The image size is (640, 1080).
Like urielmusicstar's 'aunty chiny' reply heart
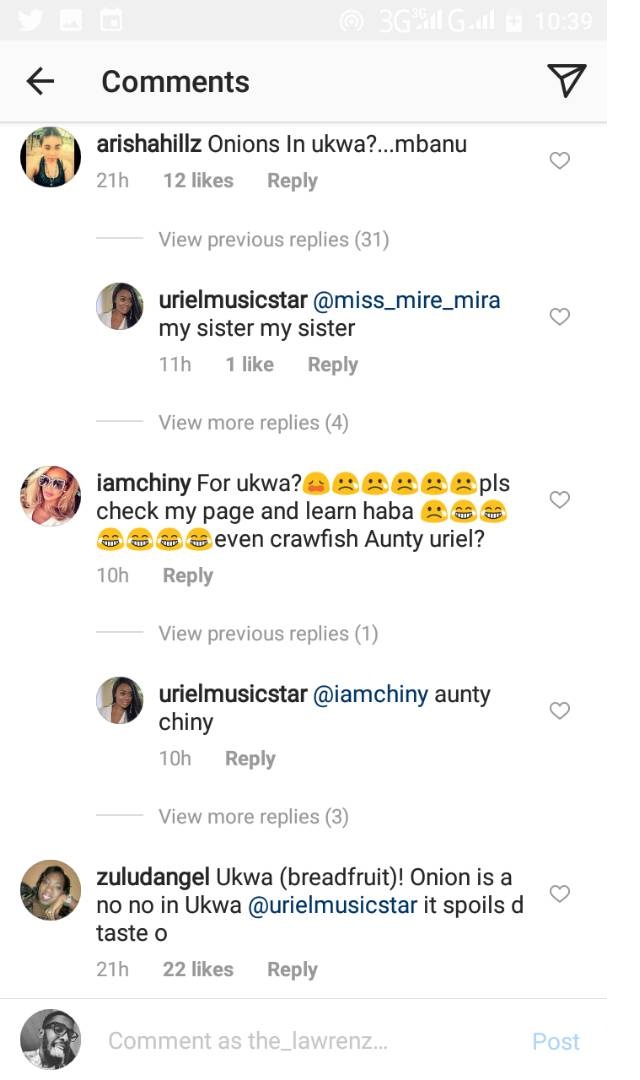[x=560, y=711]
